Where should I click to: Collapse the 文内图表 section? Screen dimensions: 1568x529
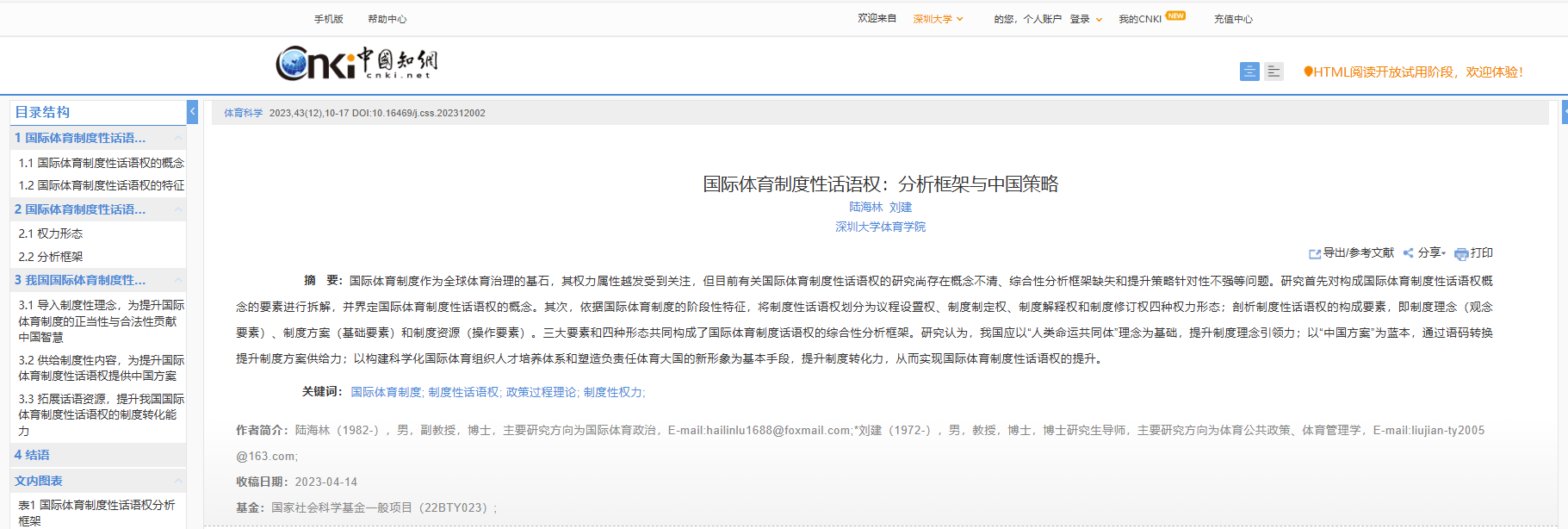tap(178, 481)
